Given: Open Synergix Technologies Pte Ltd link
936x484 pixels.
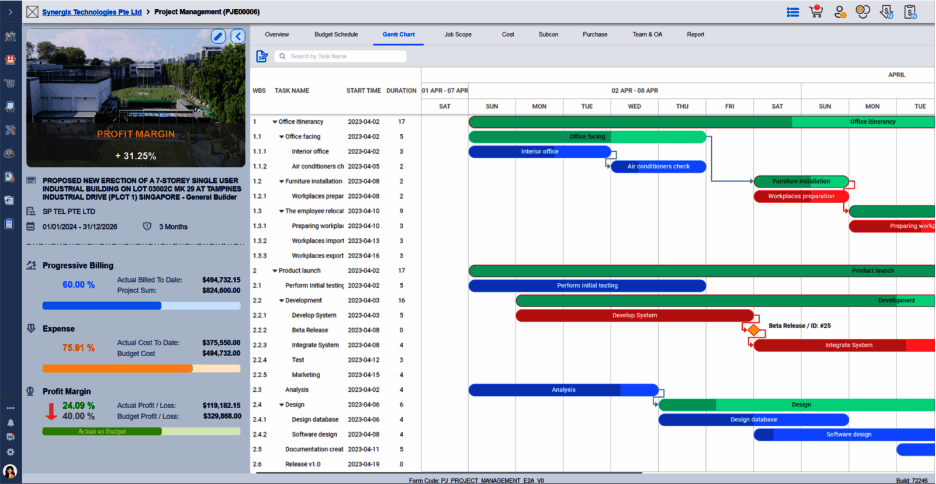Looking at the screenshot, I should coord(92,12).
